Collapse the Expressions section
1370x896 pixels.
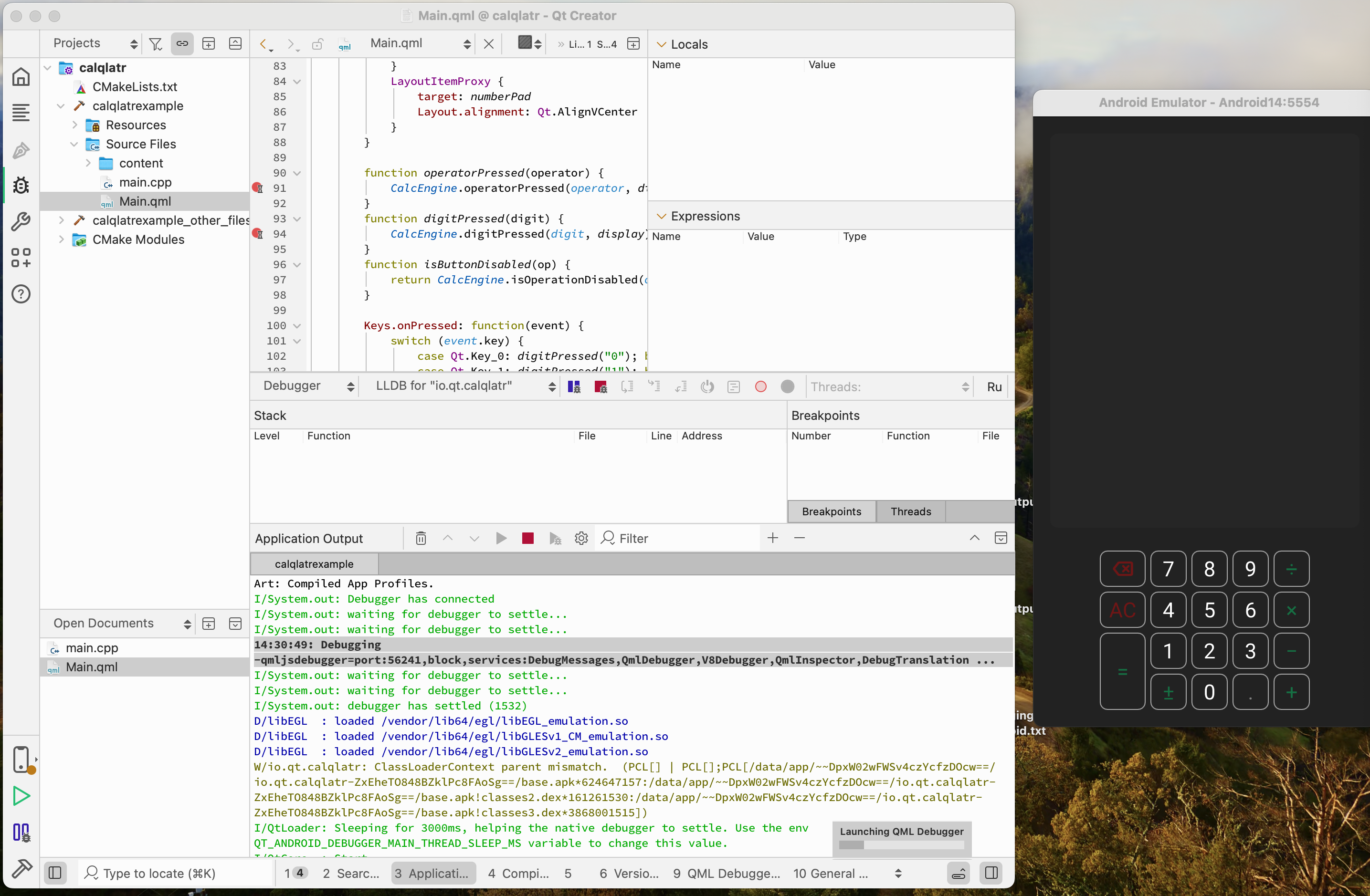pos(662,217)
